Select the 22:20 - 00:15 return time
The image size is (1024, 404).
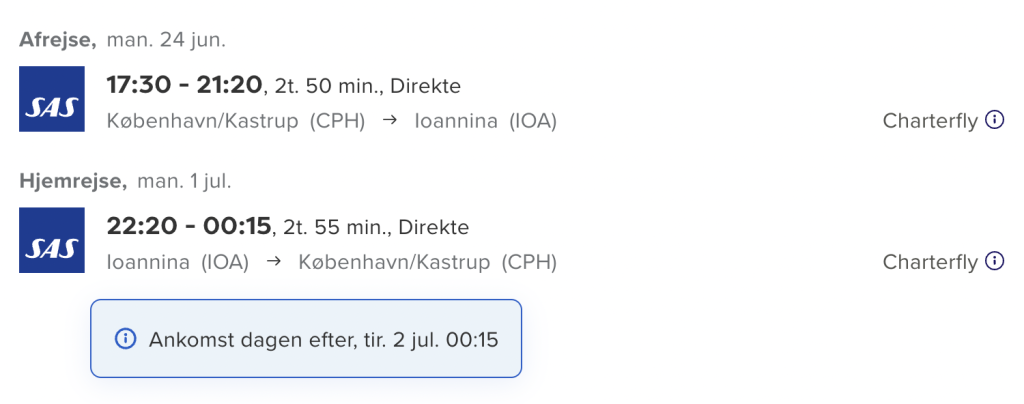point(188,226)
